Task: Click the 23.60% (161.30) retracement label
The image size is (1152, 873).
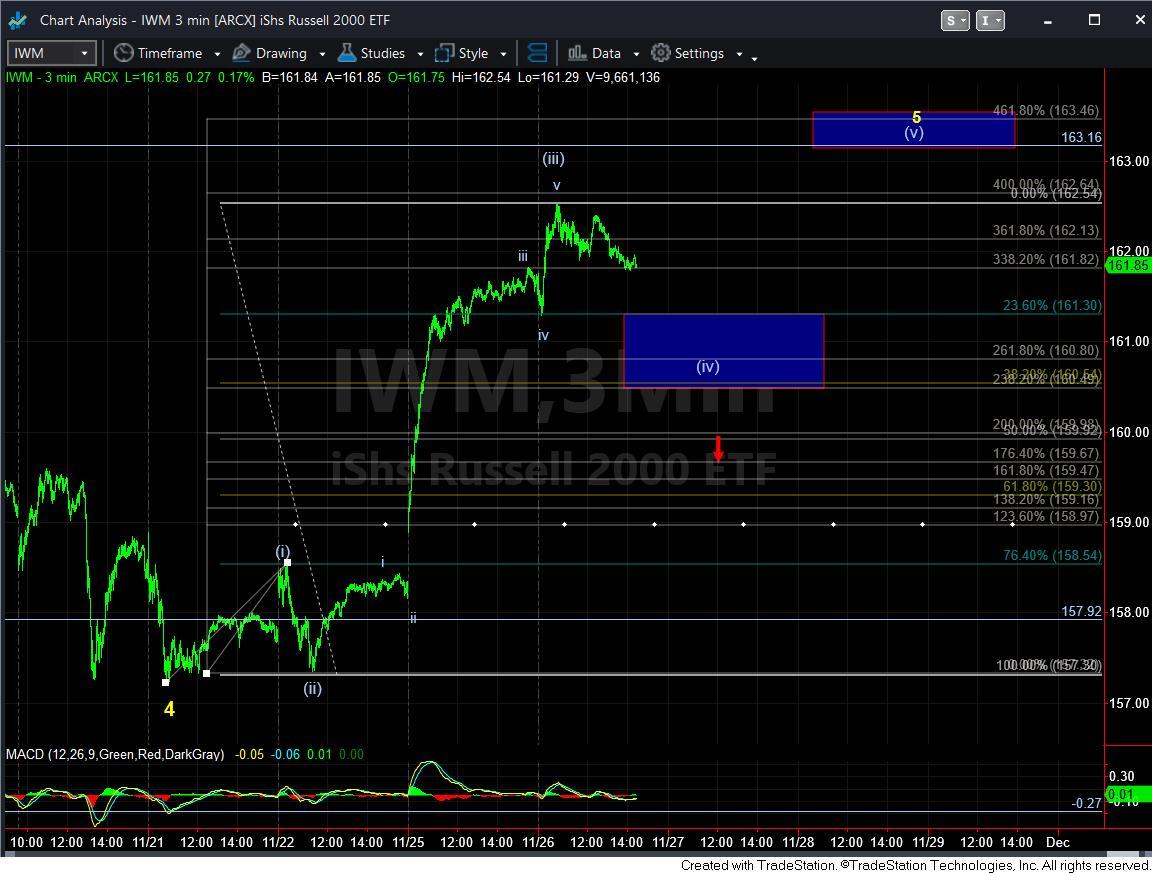Action: click(x=1052, y=305)
